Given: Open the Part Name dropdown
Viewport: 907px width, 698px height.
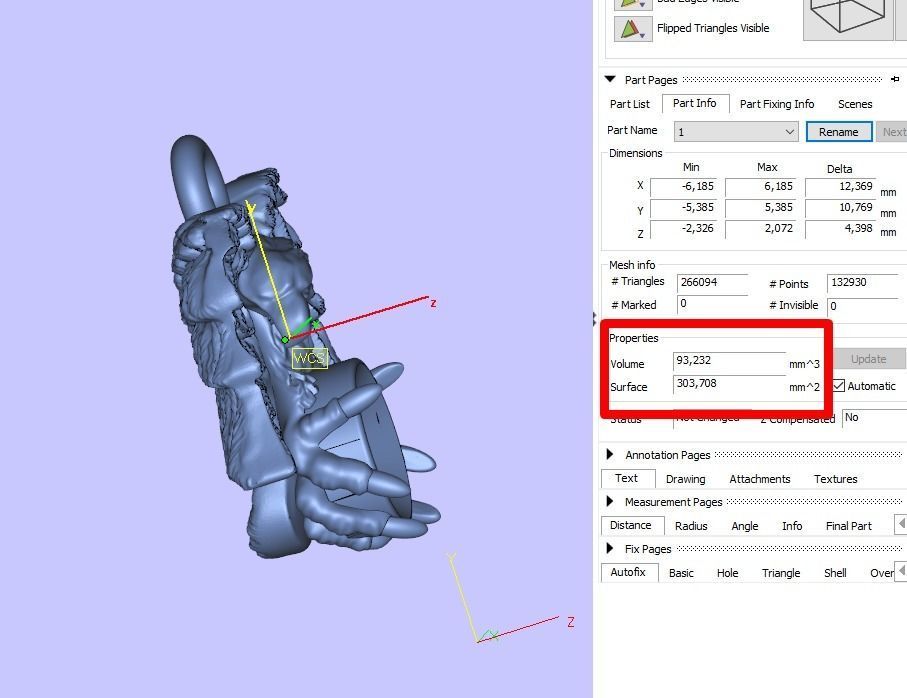Looking at the screenshot, I should click(736, 132).
